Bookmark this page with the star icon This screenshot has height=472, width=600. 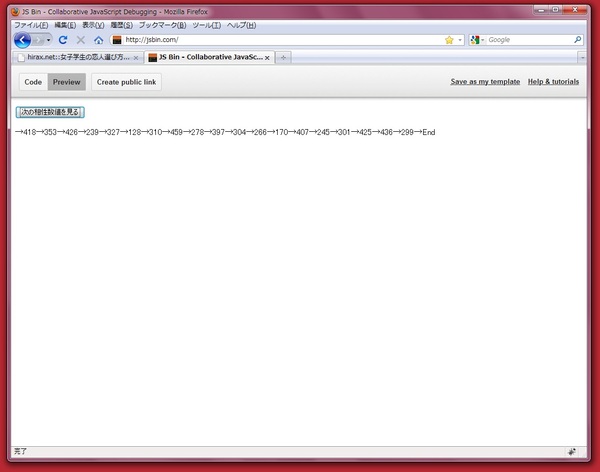tap(449, 40)
